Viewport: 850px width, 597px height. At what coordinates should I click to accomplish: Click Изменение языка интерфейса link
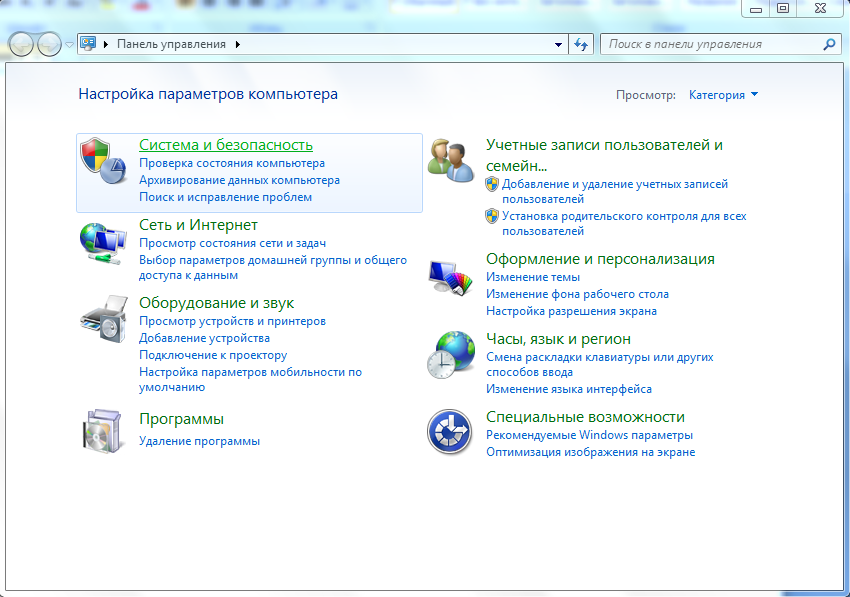pyautogui.click(x=568, y=389)
